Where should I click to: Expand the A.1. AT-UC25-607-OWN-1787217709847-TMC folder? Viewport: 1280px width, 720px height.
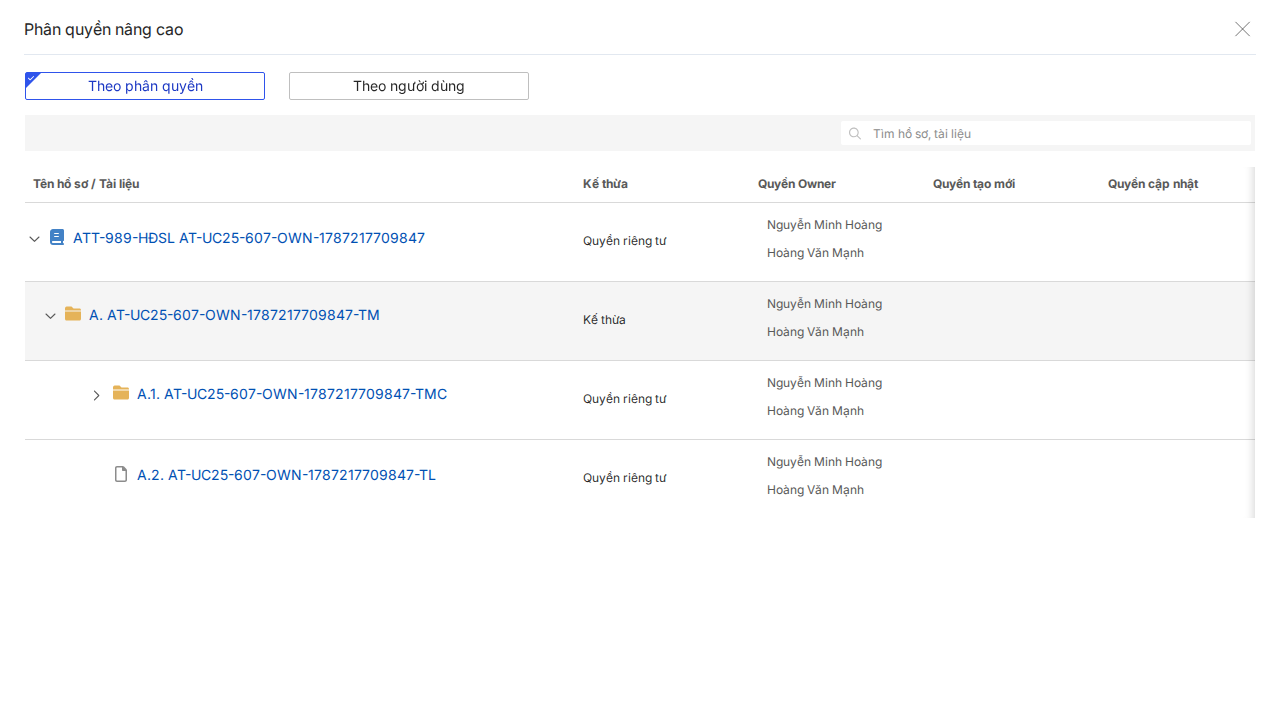pos(96,395)
